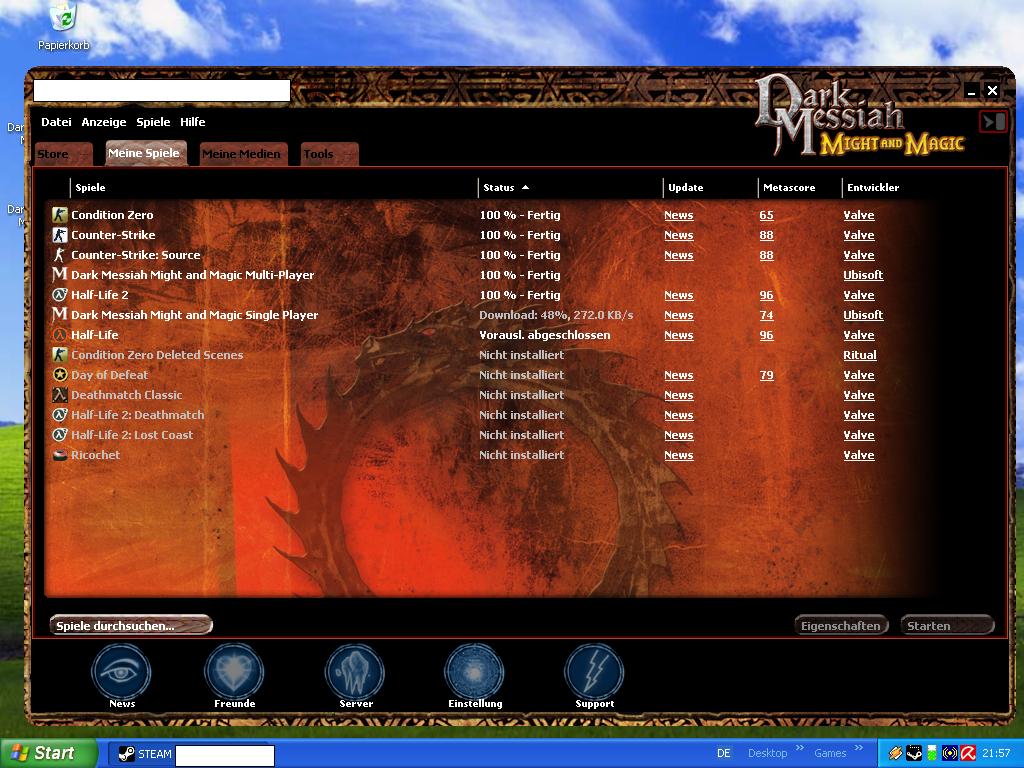Switch to the Store tab

63,153
